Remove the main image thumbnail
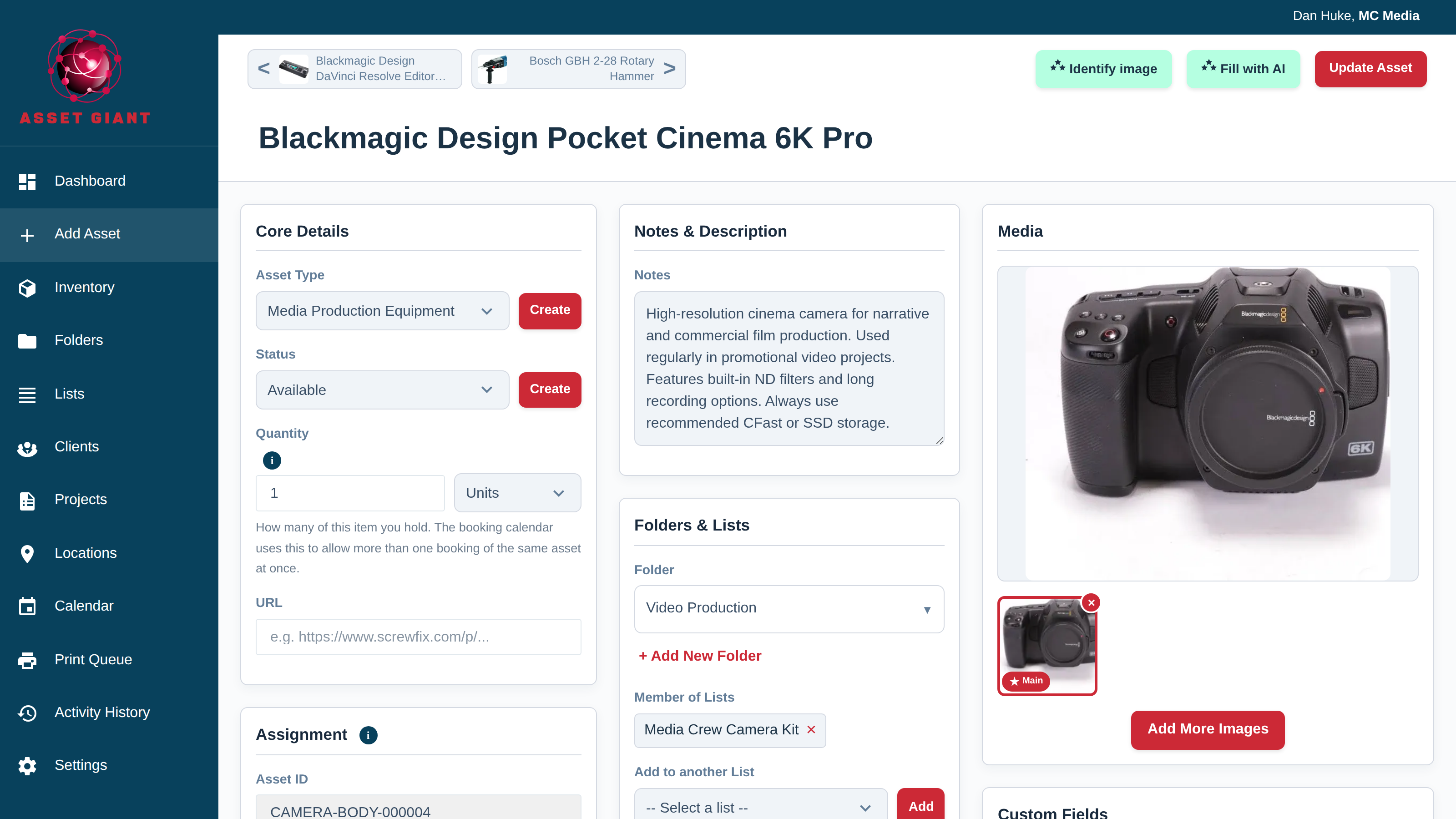The height and width of the screenshot is (819, 1456). click(x=1092, y=602)
